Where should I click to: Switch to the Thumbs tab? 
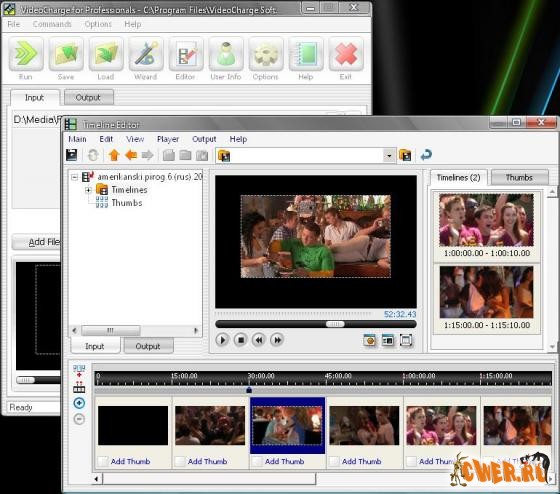point(519,178)
